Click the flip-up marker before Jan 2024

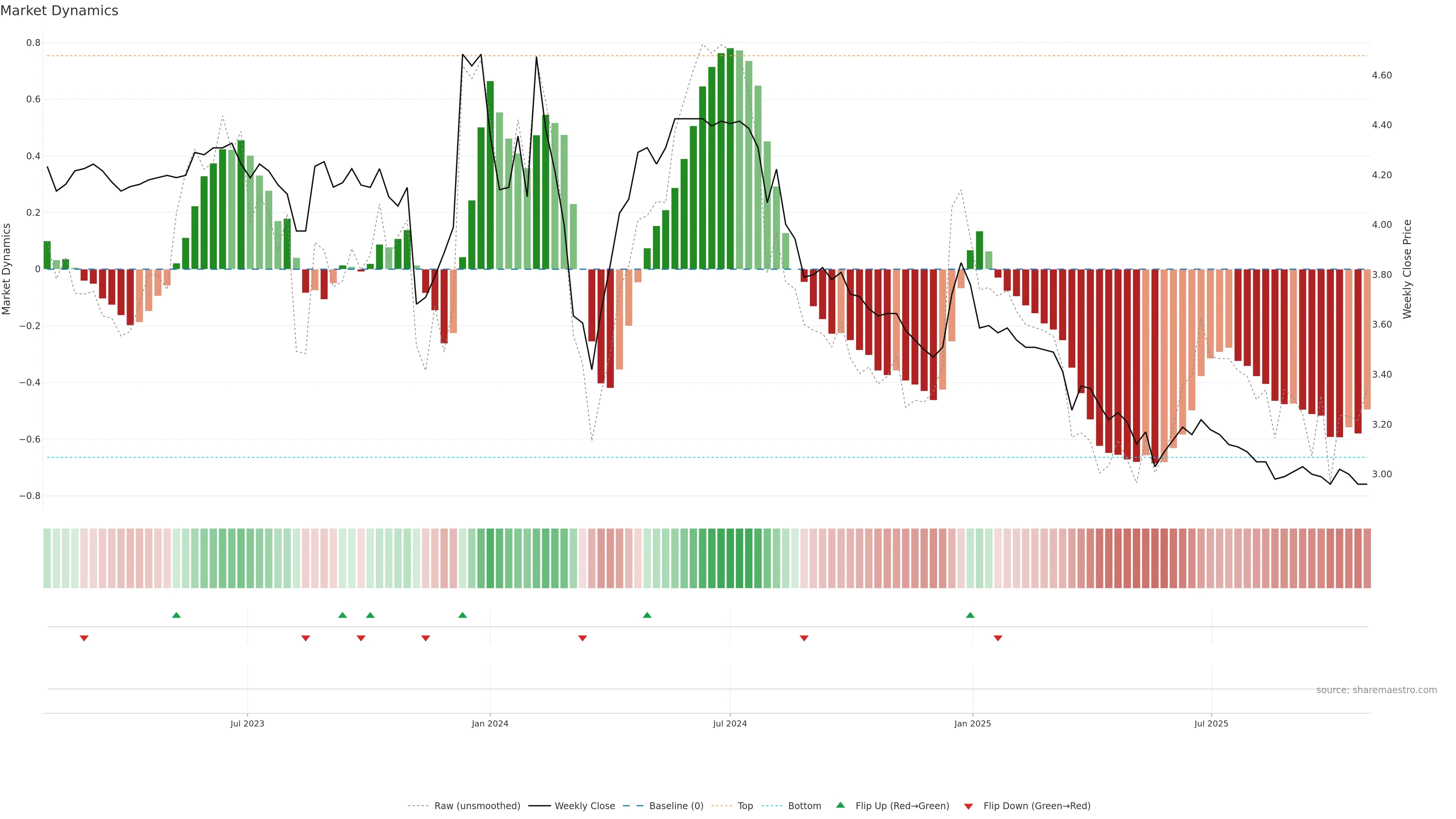(x=462, y=615)
